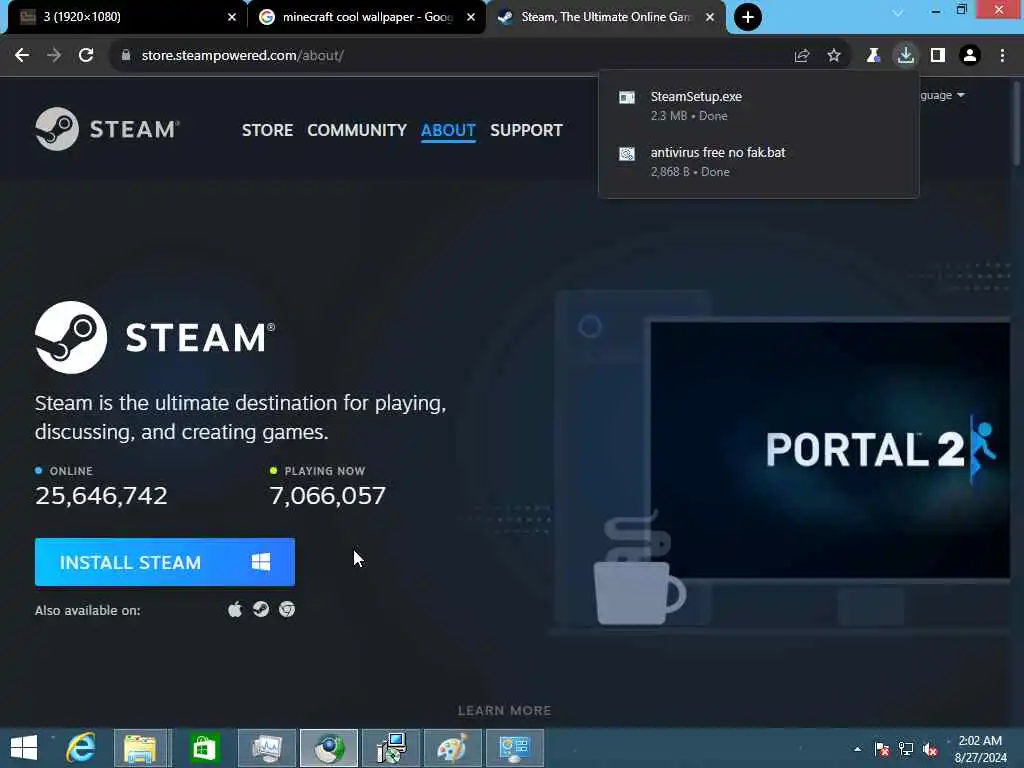Close the 3 (1920×1080) tab
The width and height of the screenshot is (1024, 768).
[231, 17]
